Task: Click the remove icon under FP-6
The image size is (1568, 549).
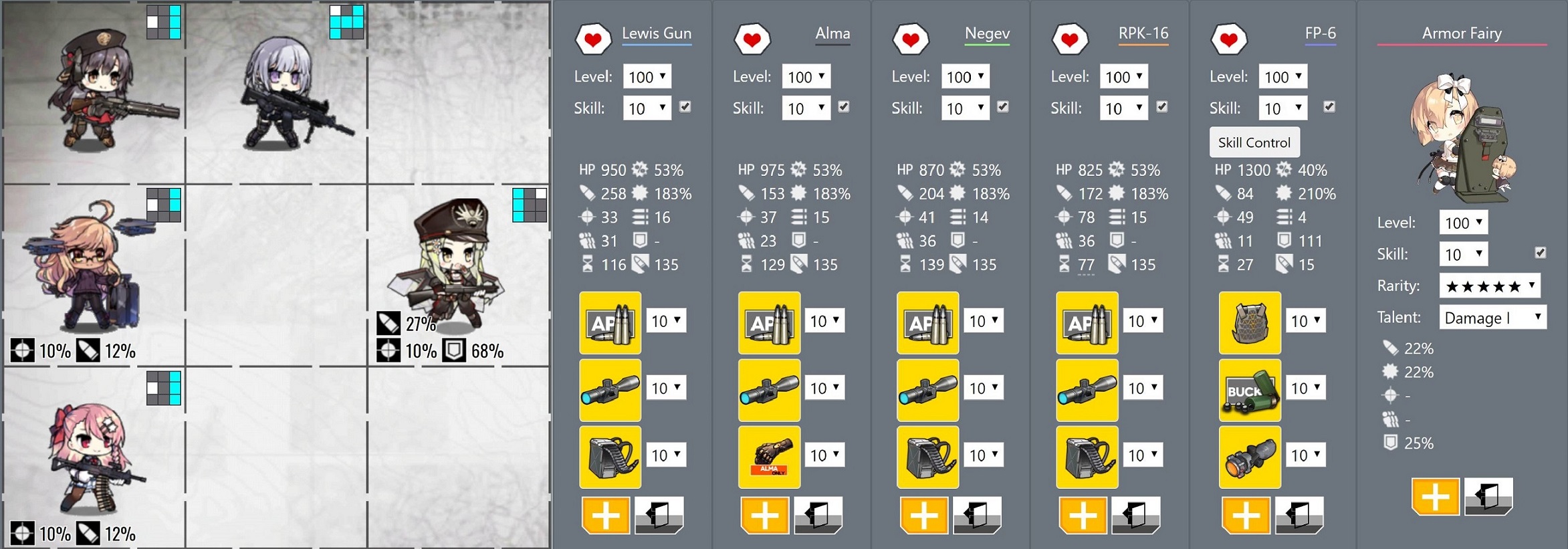Action: point(1299,515)
